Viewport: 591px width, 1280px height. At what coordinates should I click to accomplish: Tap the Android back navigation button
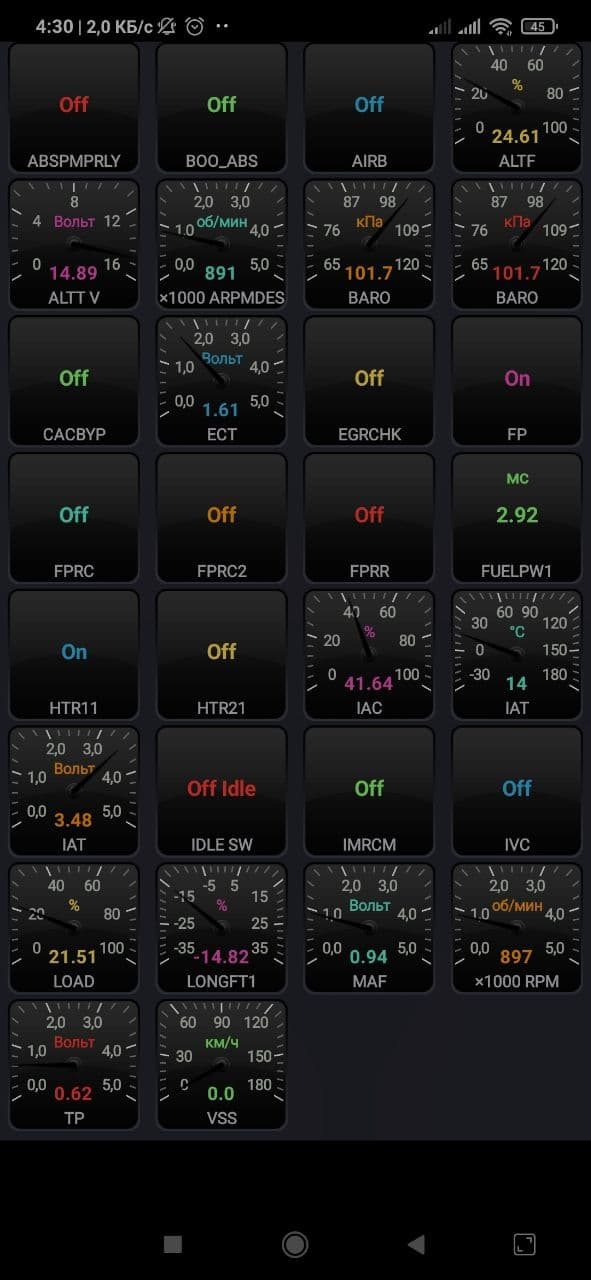click(416, 1244)
